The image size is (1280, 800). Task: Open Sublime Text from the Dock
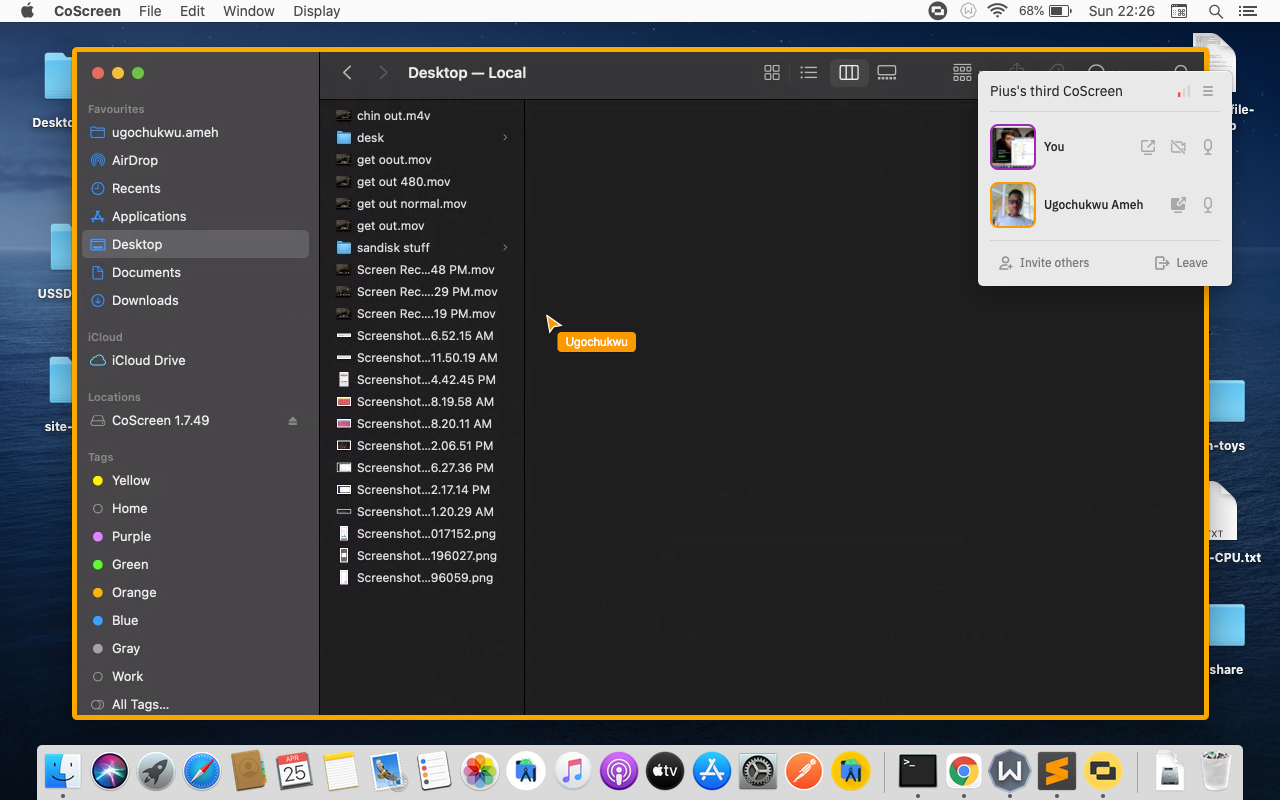click(x=1056, y=771)
